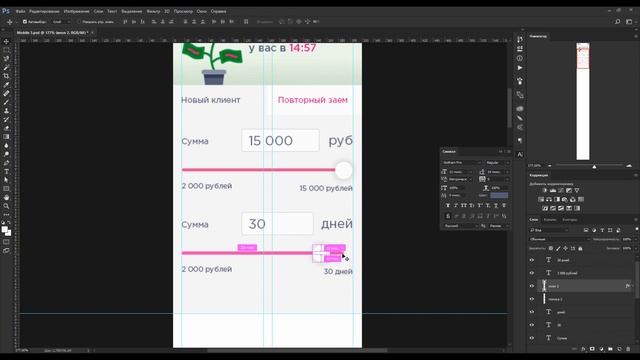This screenshot has height=360, width=640.
Task: Select the Eyedropper tool
Action: tap(6, 84)
